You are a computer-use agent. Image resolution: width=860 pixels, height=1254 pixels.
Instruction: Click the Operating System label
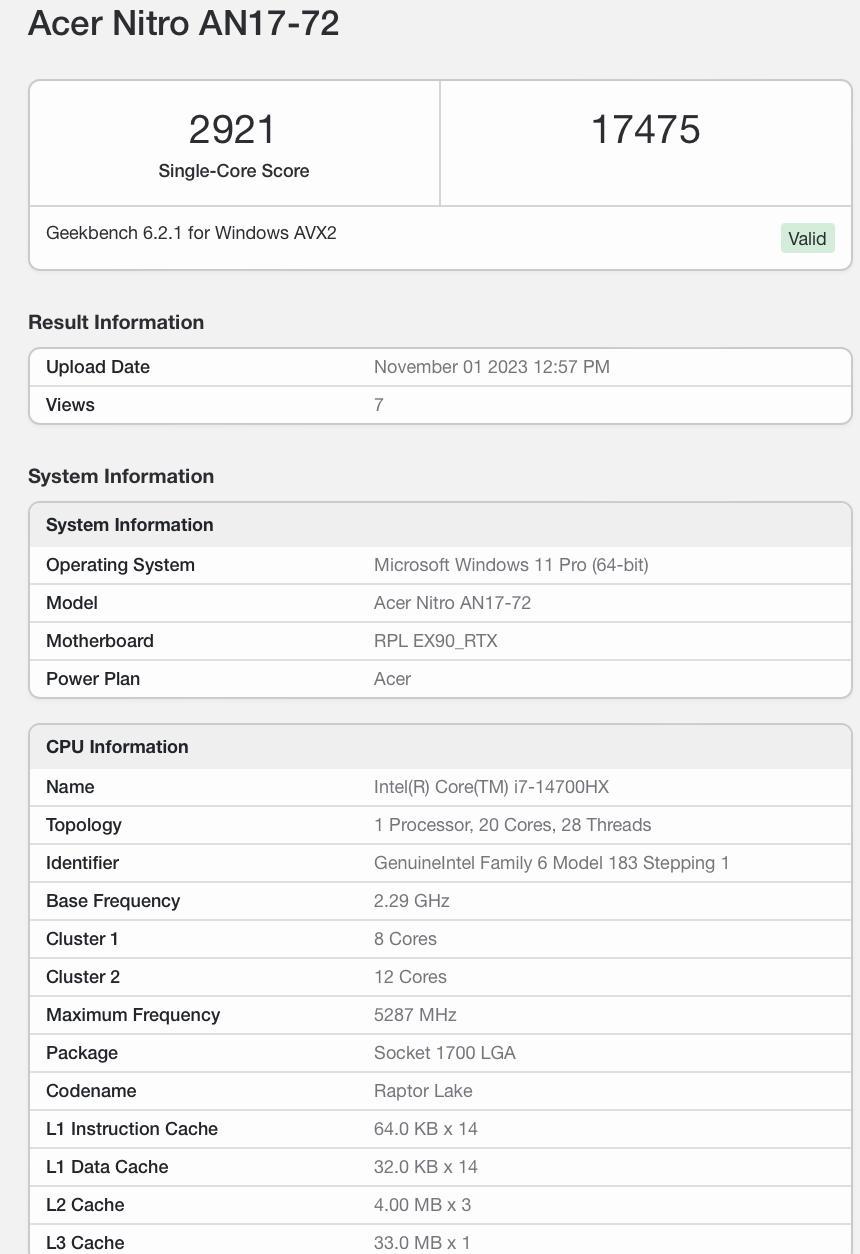(x=120, y=565)
